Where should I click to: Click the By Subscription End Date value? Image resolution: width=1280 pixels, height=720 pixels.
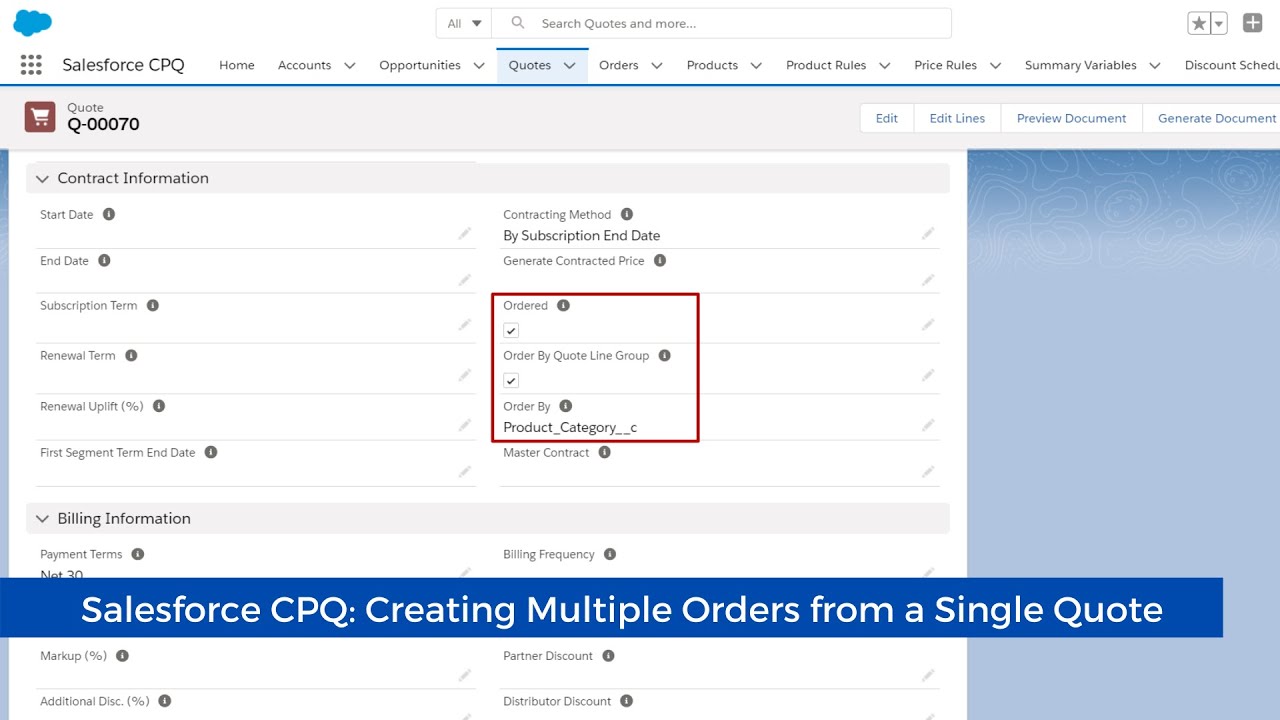tap(581, 235)
